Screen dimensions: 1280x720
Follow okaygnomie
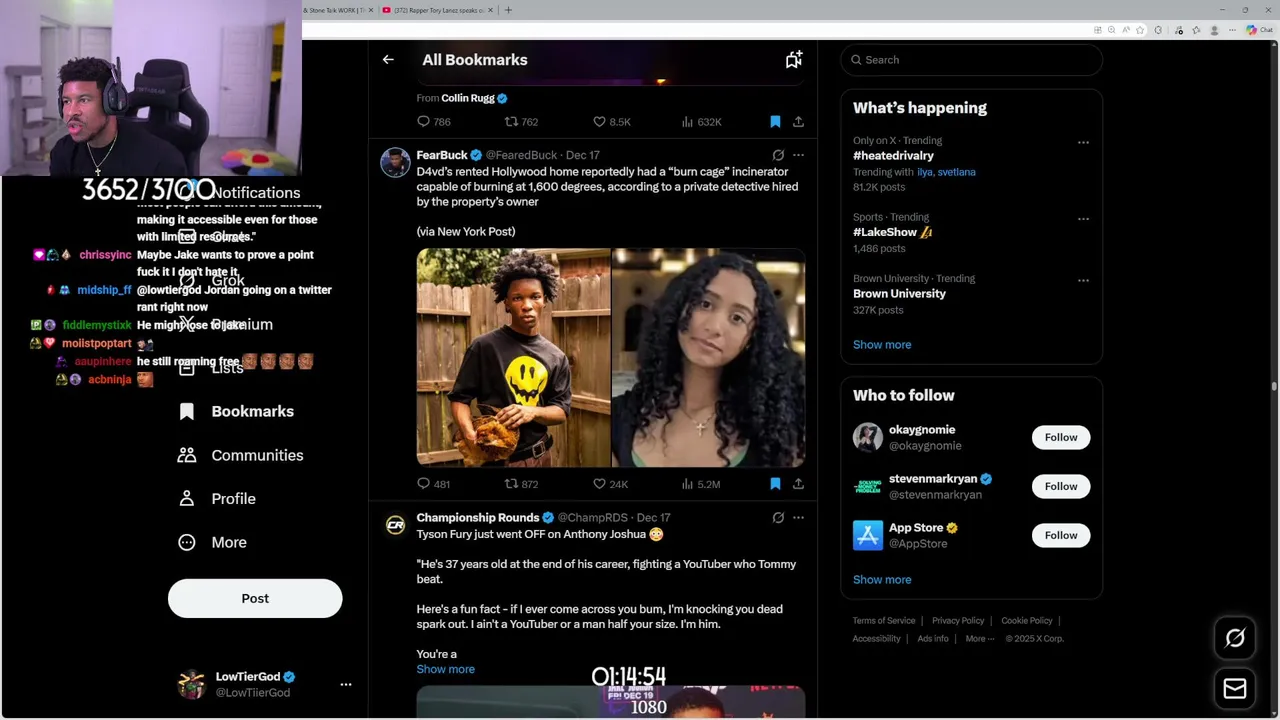(x=1061, y=437)
